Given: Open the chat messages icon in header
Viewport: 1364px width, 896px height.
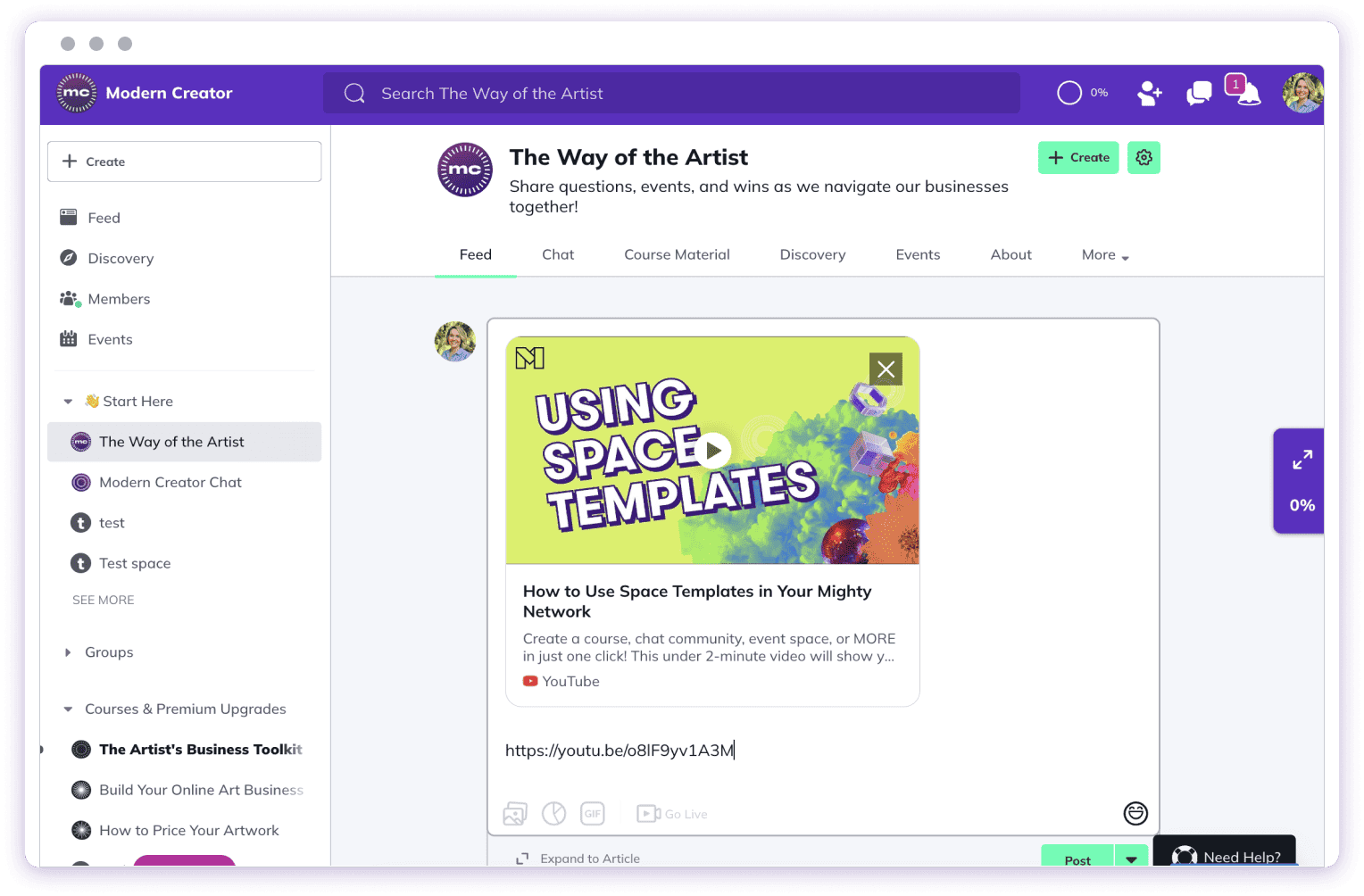Looking at the screenshot, I should tap(1198, 94).
